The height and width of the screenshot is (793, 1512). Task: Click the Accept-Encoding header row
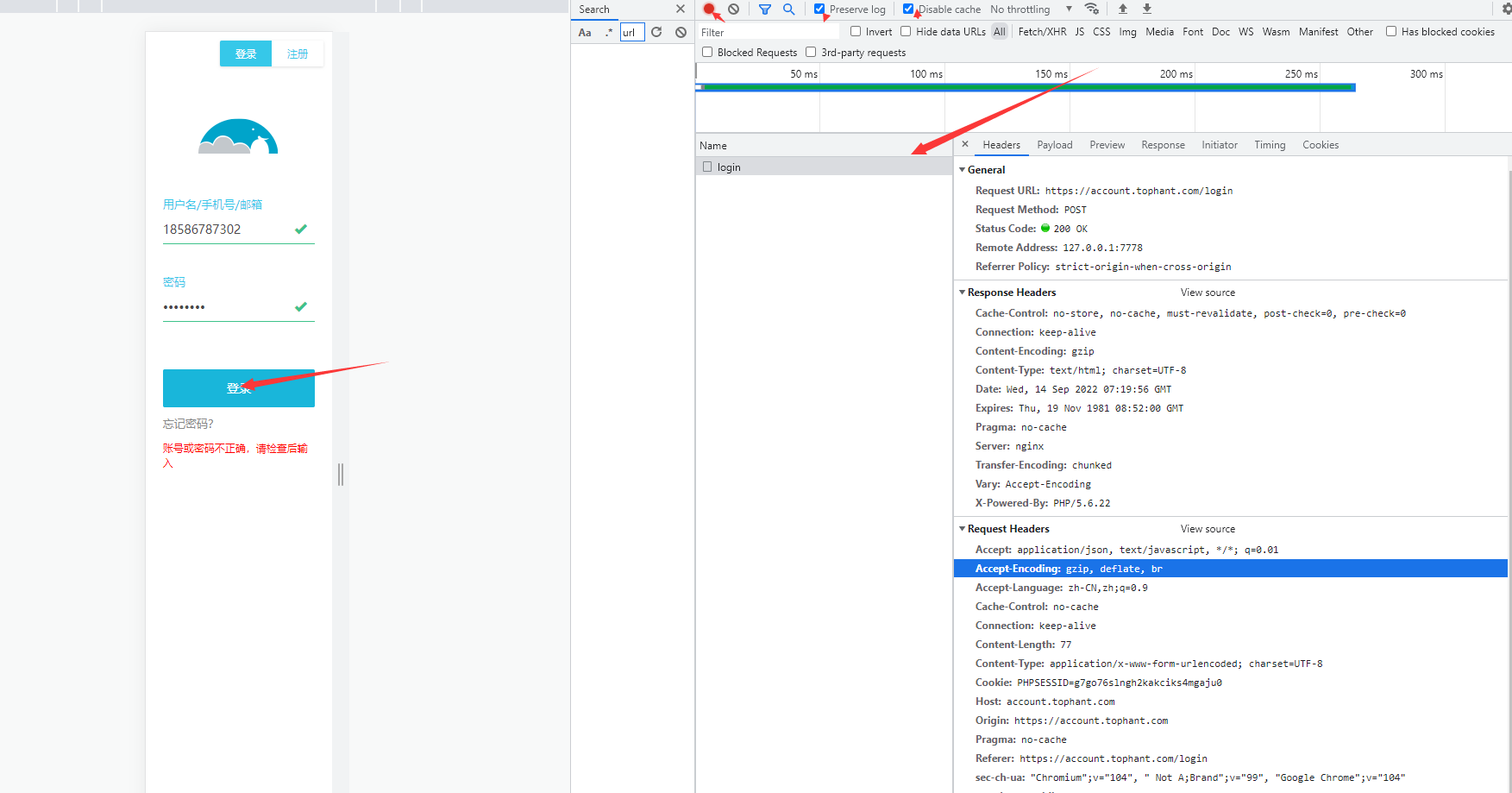click(x=1230, y=569)
